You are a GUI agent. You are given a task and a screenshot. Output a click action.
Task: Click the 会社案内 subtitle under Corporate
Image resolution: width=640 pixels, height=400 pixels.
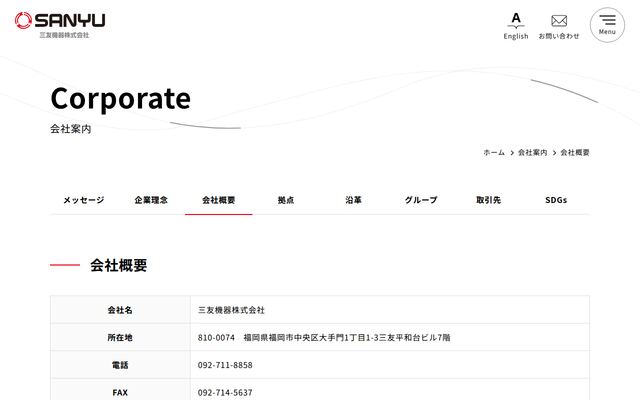71,129
